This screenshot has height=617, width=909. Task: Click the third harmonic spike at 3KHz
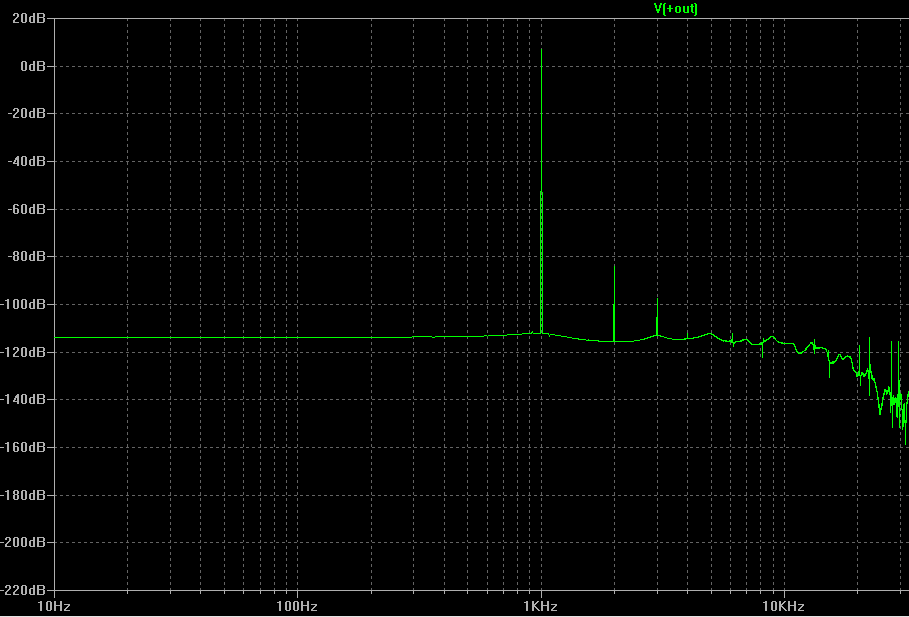point(657,317)
